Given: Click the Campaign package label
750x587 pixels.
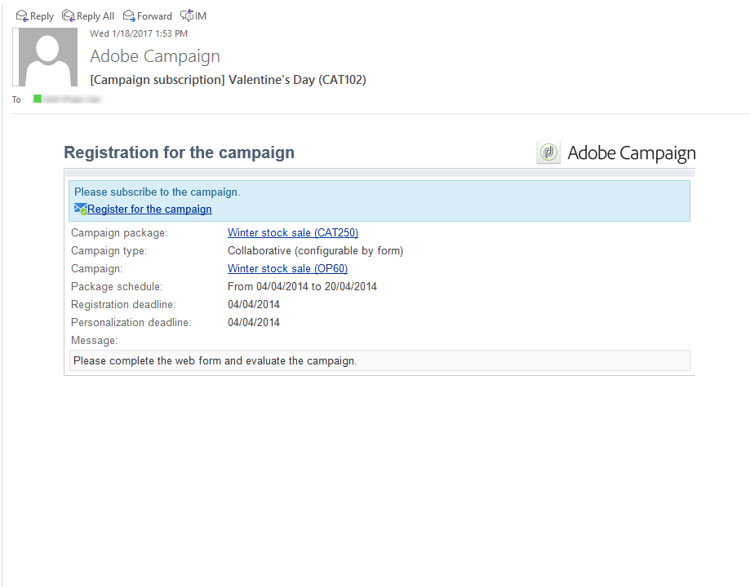Looking at the screenshot, I should [x=119, y=233].
